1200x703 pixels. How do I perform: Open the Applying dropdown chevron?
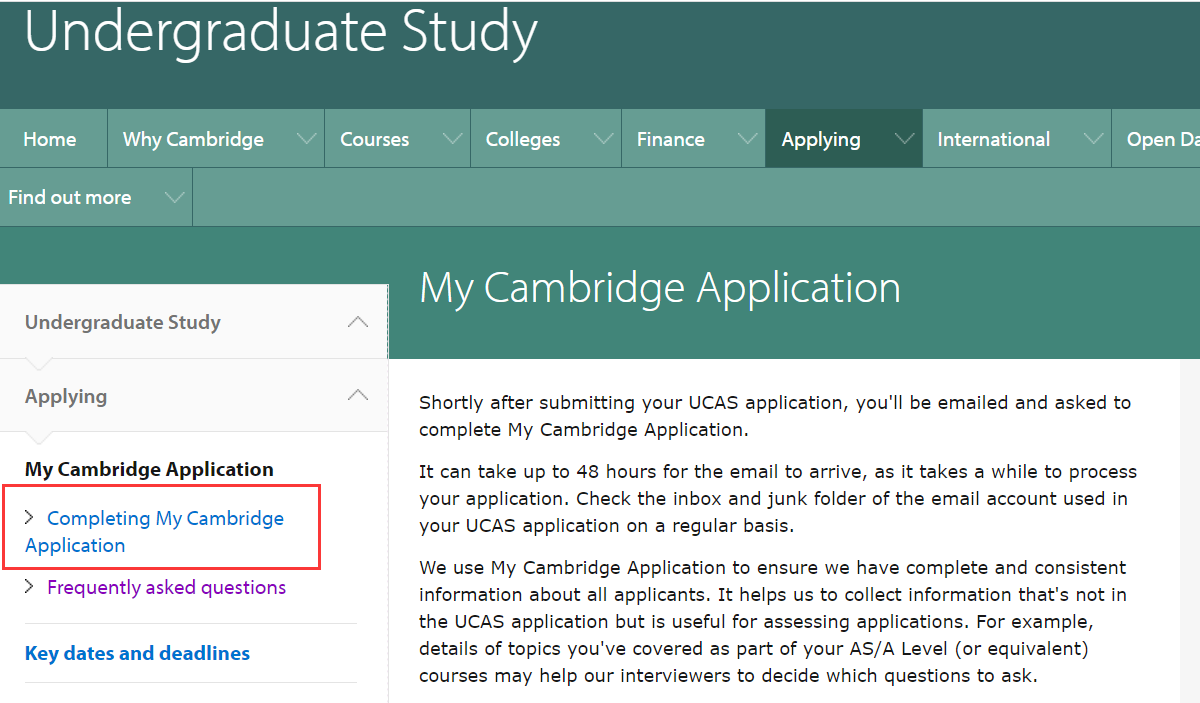tap(905, 139)
